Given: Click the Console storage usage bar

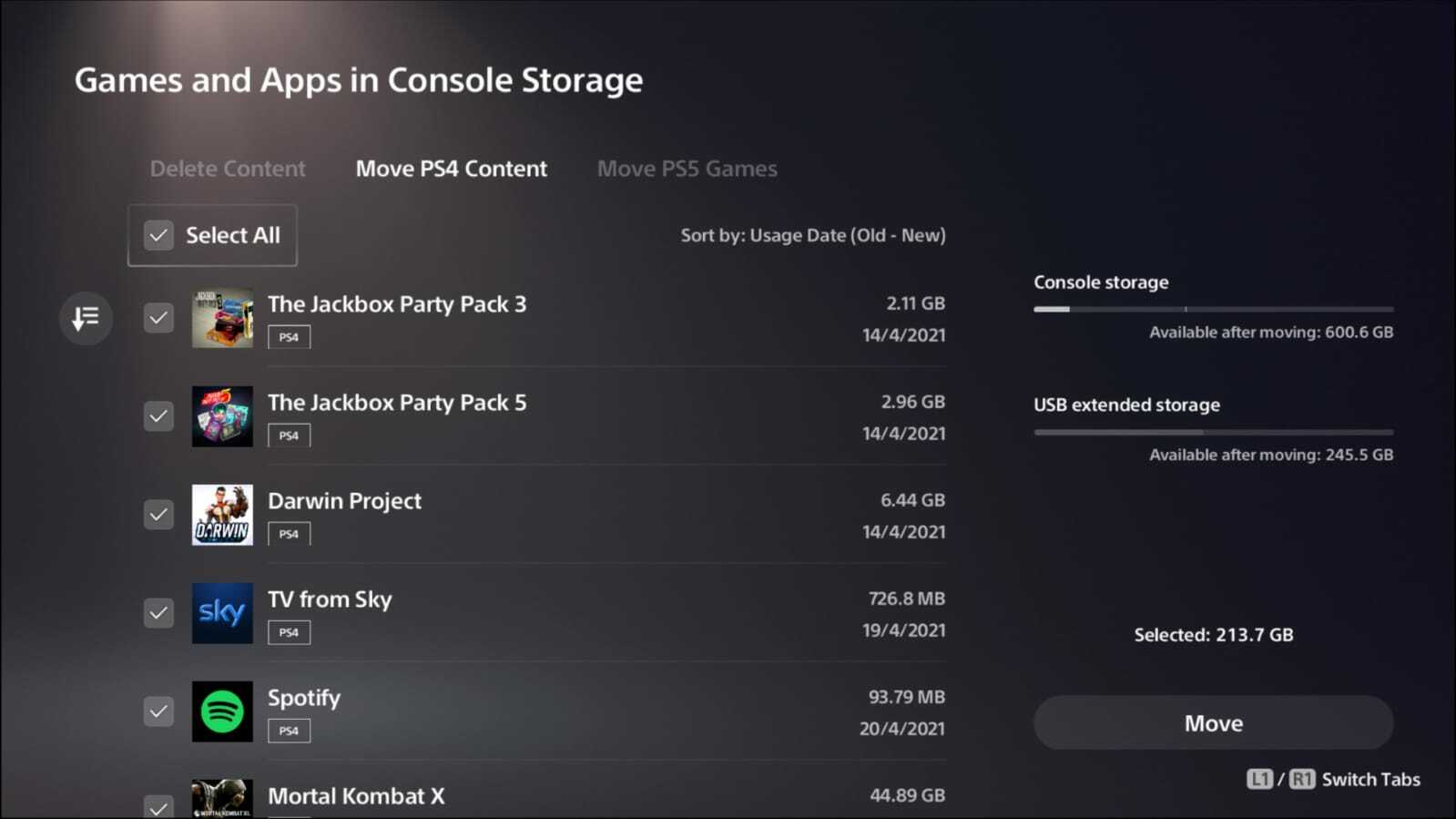Looking at the screenshot, I should pos(1213,309).
